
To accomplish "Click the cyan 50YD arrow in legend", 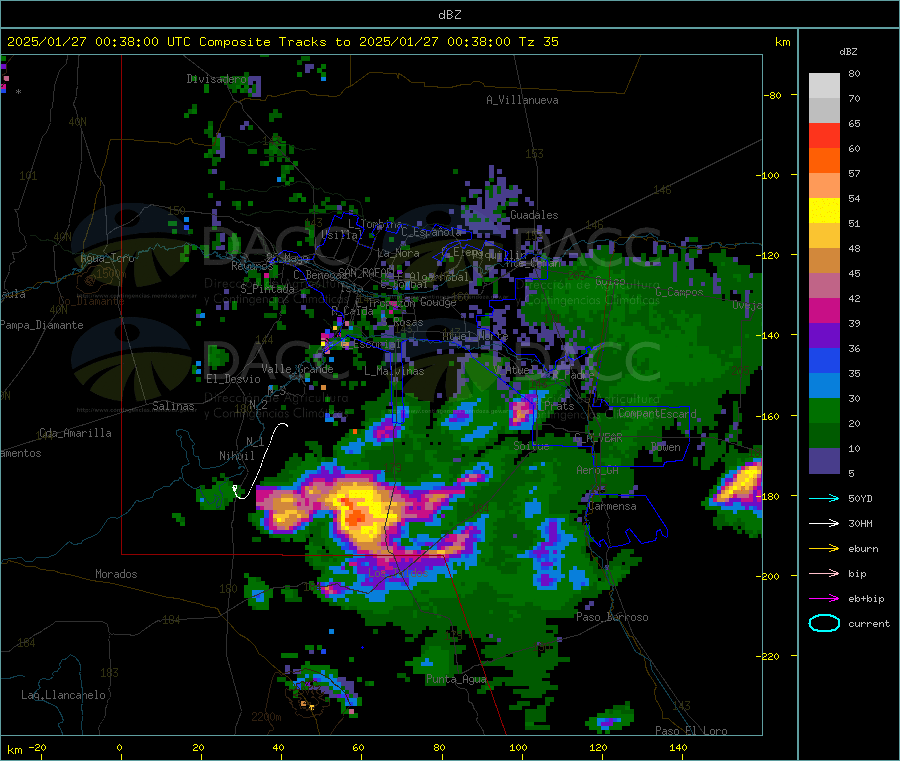I will (824, 498).
